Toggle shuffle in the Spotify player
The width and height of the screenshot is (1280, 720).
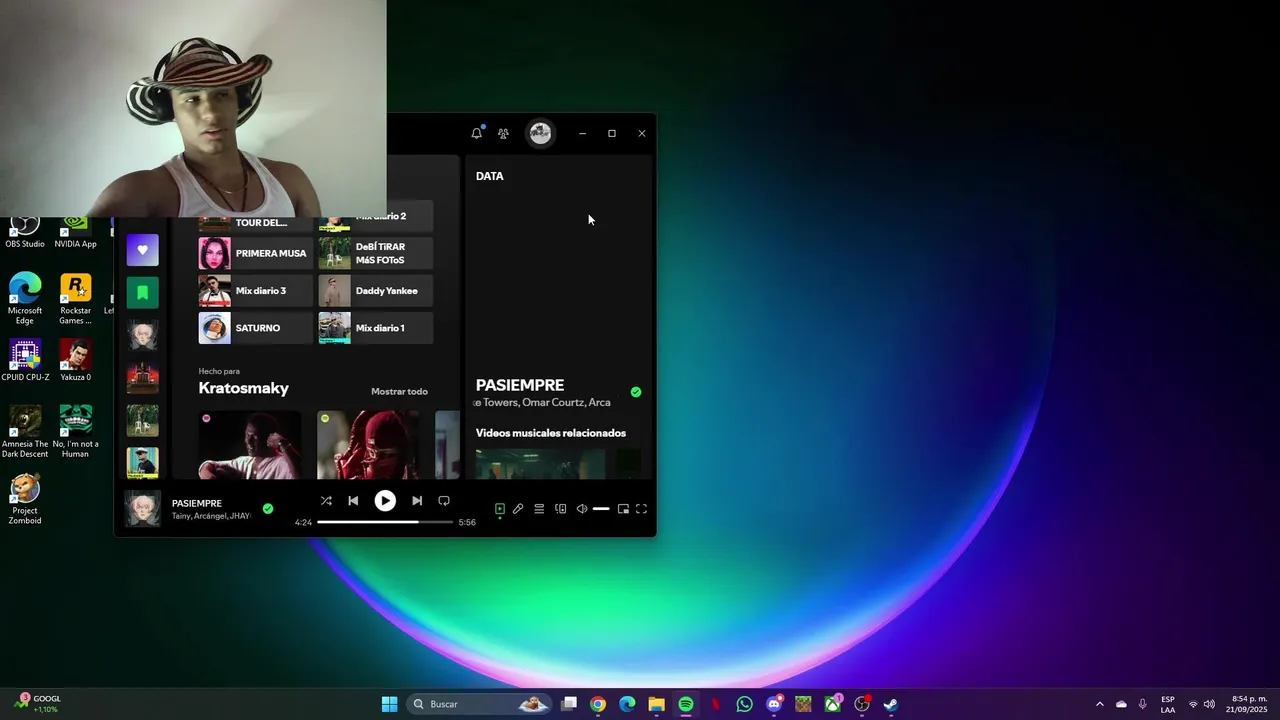326,501
